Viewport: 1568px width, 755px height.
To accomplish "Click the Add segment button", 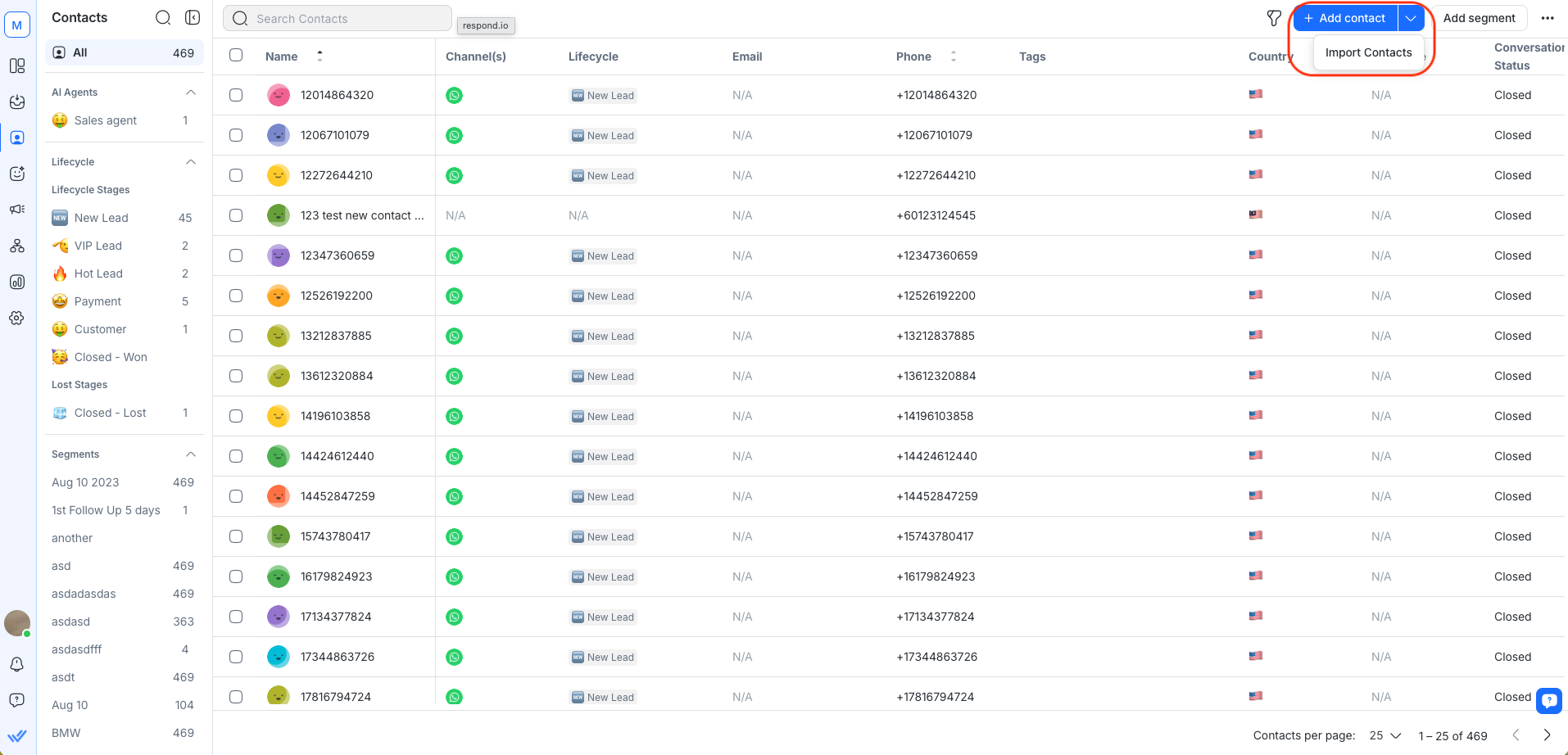I will click(x=1479, y=17).
